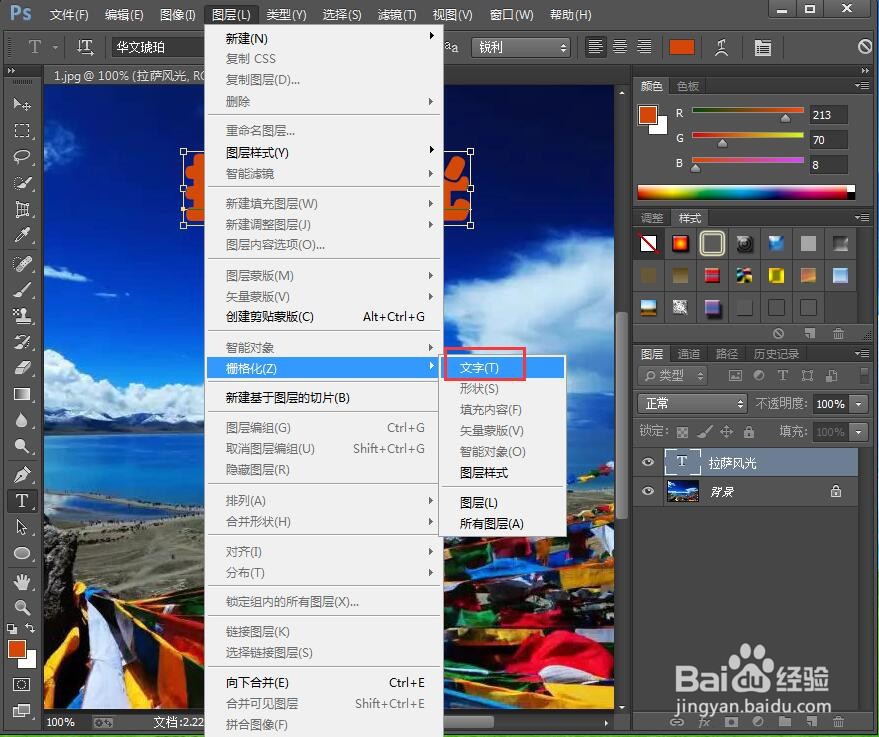The image size is (879, 737).
Task: Select the Brush tool
Action: pos(22,291)
